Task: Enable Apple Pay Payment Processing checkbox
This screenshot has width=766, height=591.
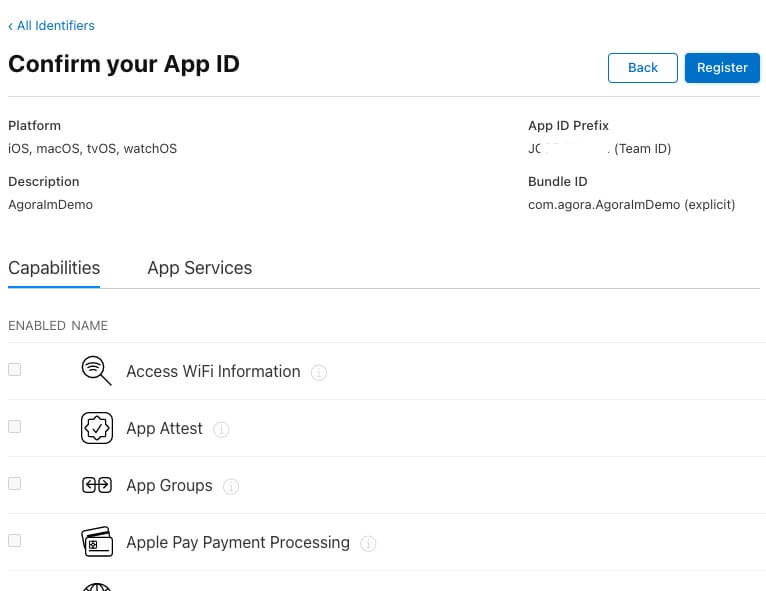Action: (14, 540)
